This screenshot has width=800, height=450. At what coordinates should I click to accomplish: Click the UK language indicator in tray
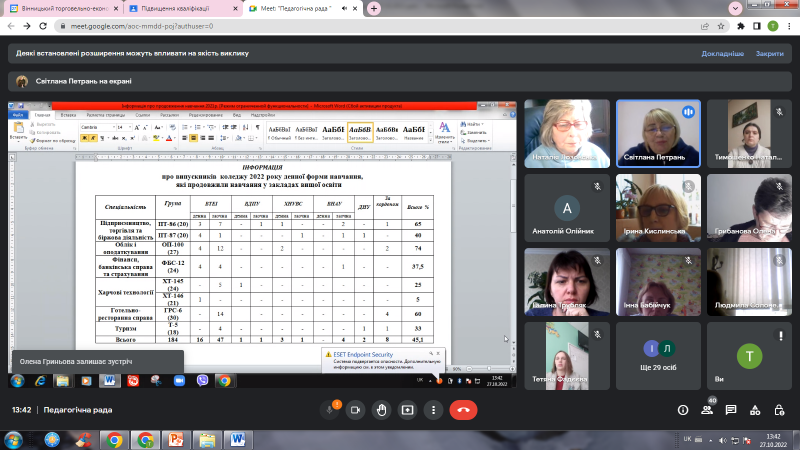pos(687,439)
